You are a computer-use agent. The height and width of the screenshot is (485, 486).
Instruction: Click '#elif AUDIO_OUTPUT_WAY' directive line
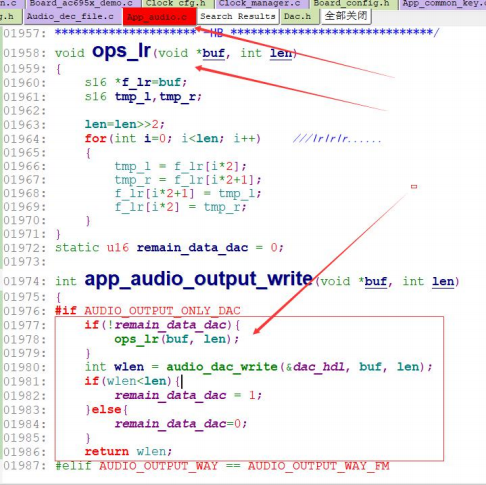[222, 466]
